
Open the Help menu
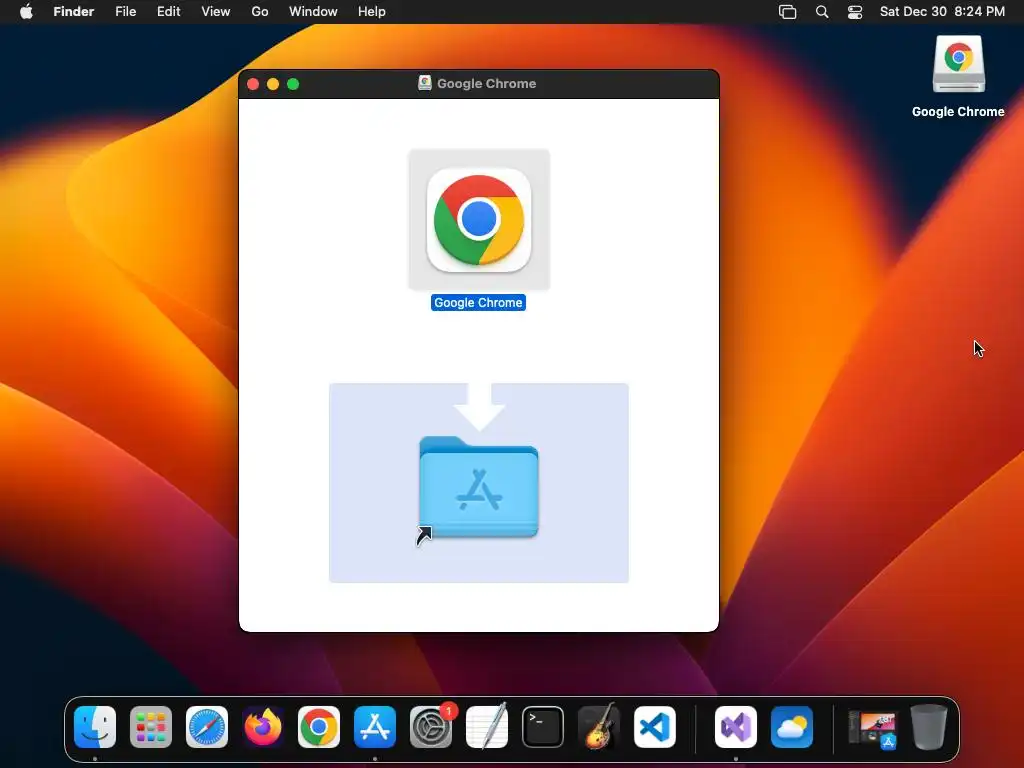pos(372,12)
